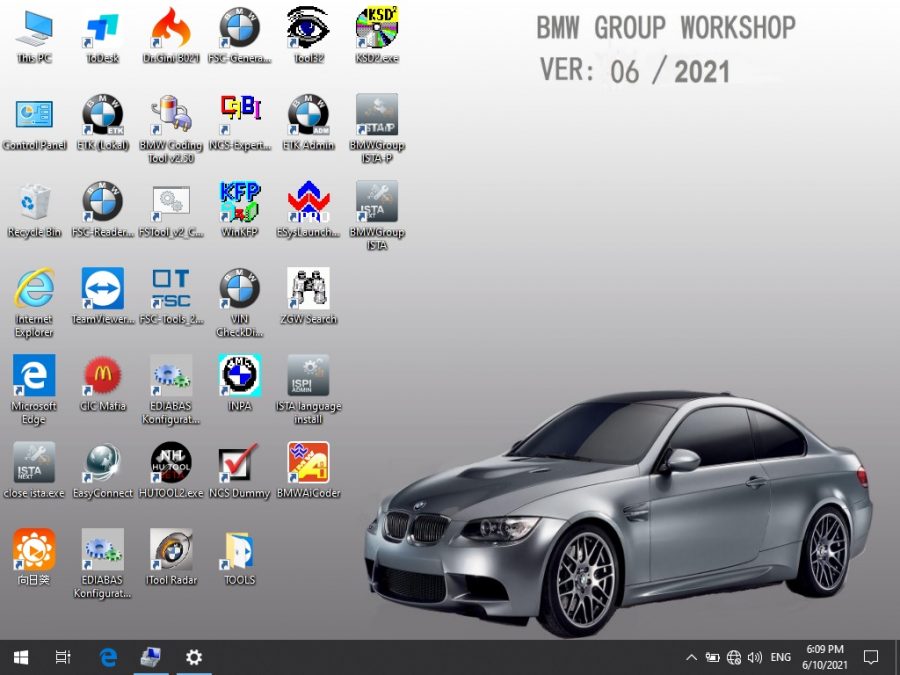
Task: Open KSD2.exe
Action: coord(376,28)
